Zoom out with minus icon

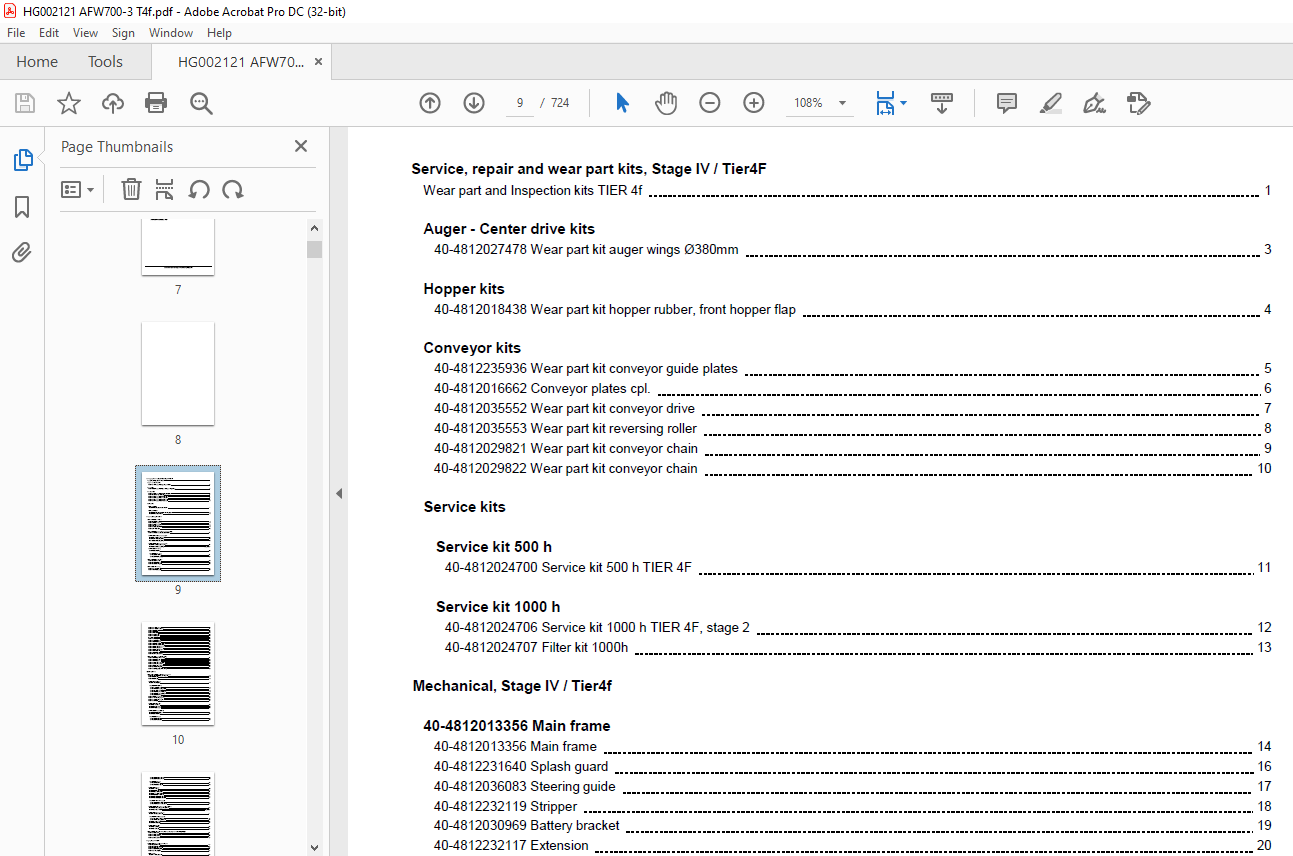[710, 103]
